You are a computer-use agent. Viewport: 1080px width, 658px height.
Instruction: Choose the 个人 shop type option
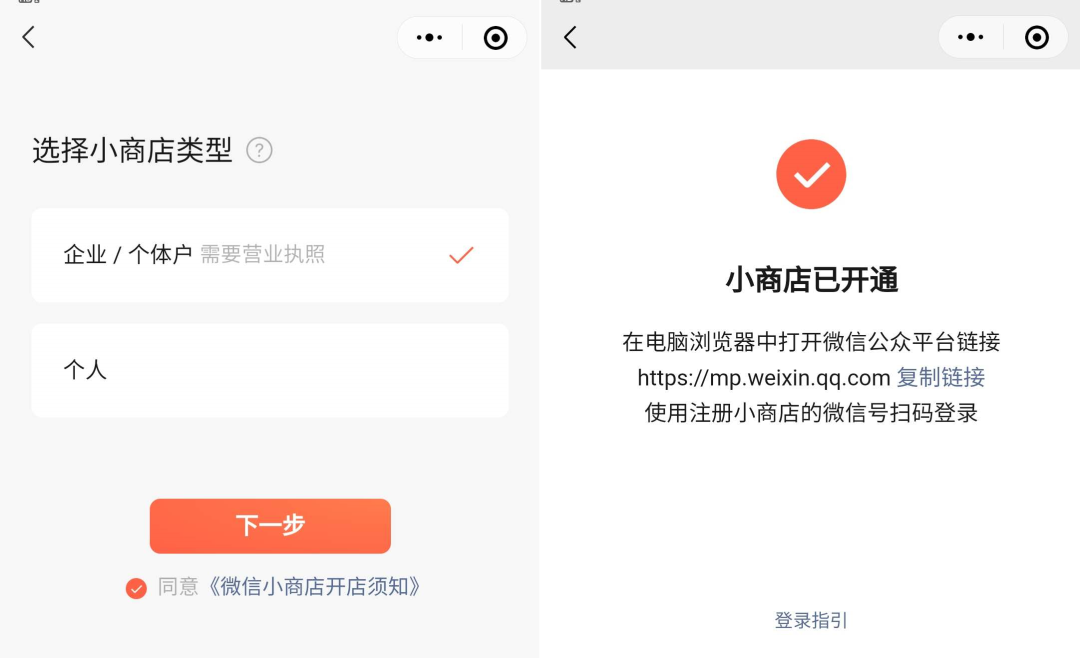[x=270, y=371]
